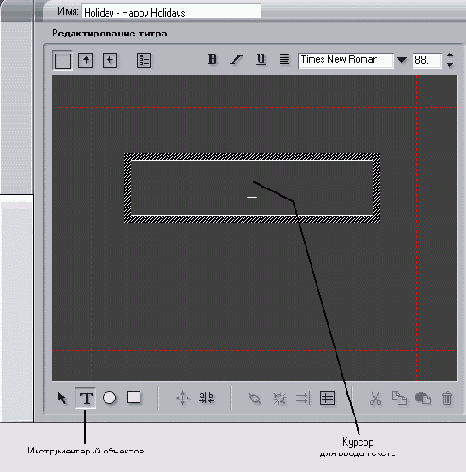466x472 pixels.
Task: Click inside the text box on canvas
Action: point(252,188)
